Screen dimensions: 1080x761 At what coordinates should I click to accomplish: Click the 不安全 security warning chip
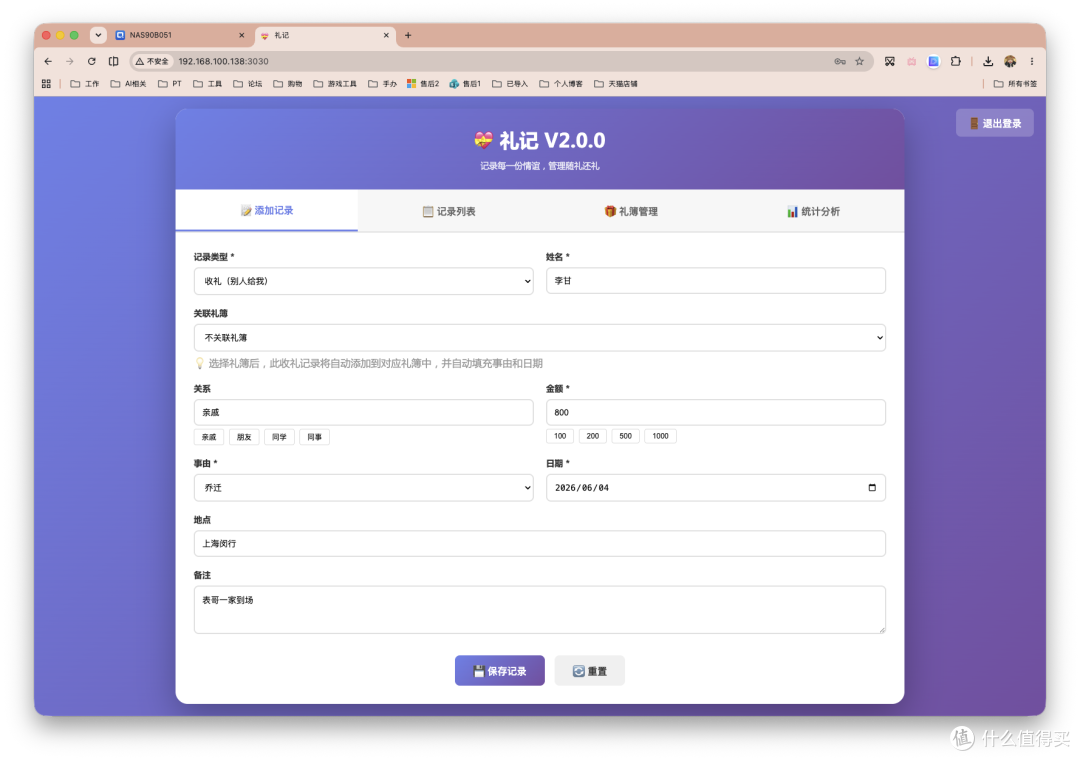(152, 61)
